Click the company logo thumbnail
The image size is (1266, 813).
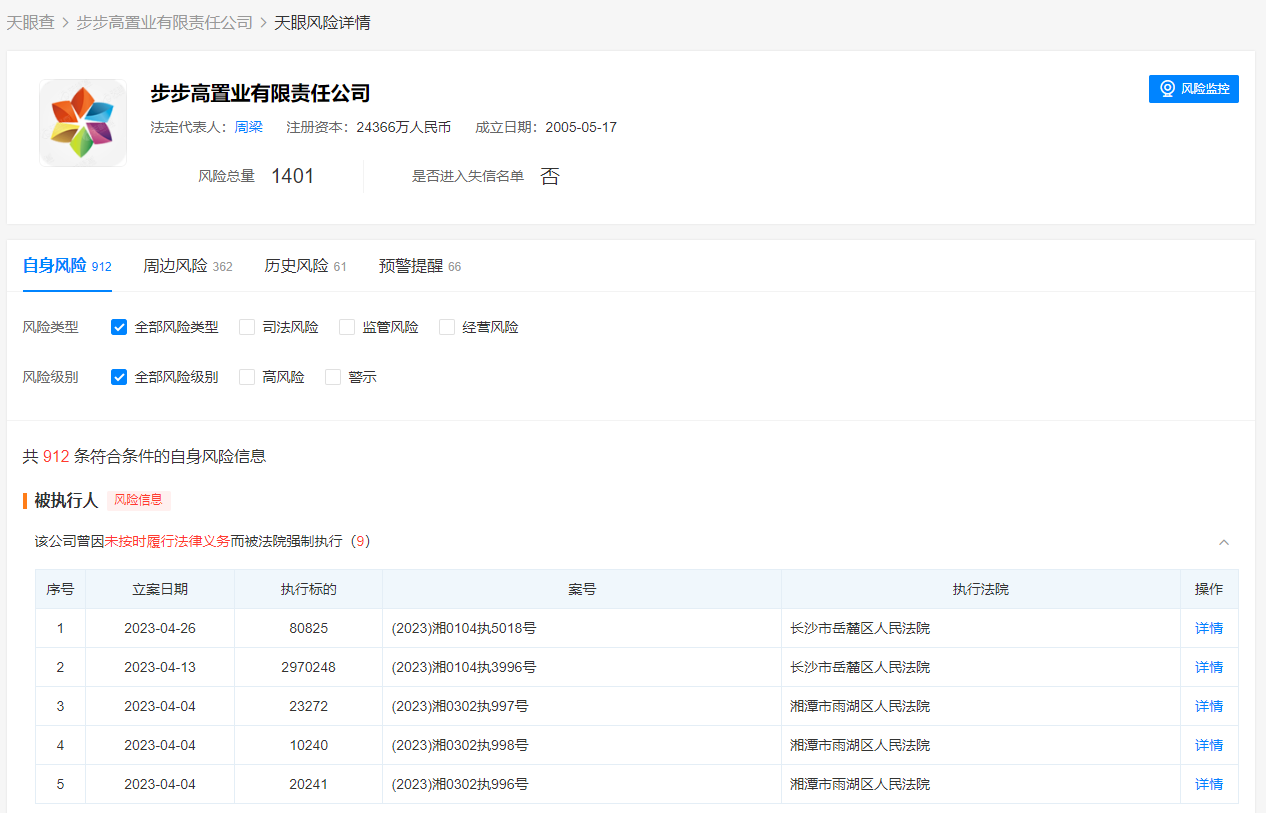83,123
